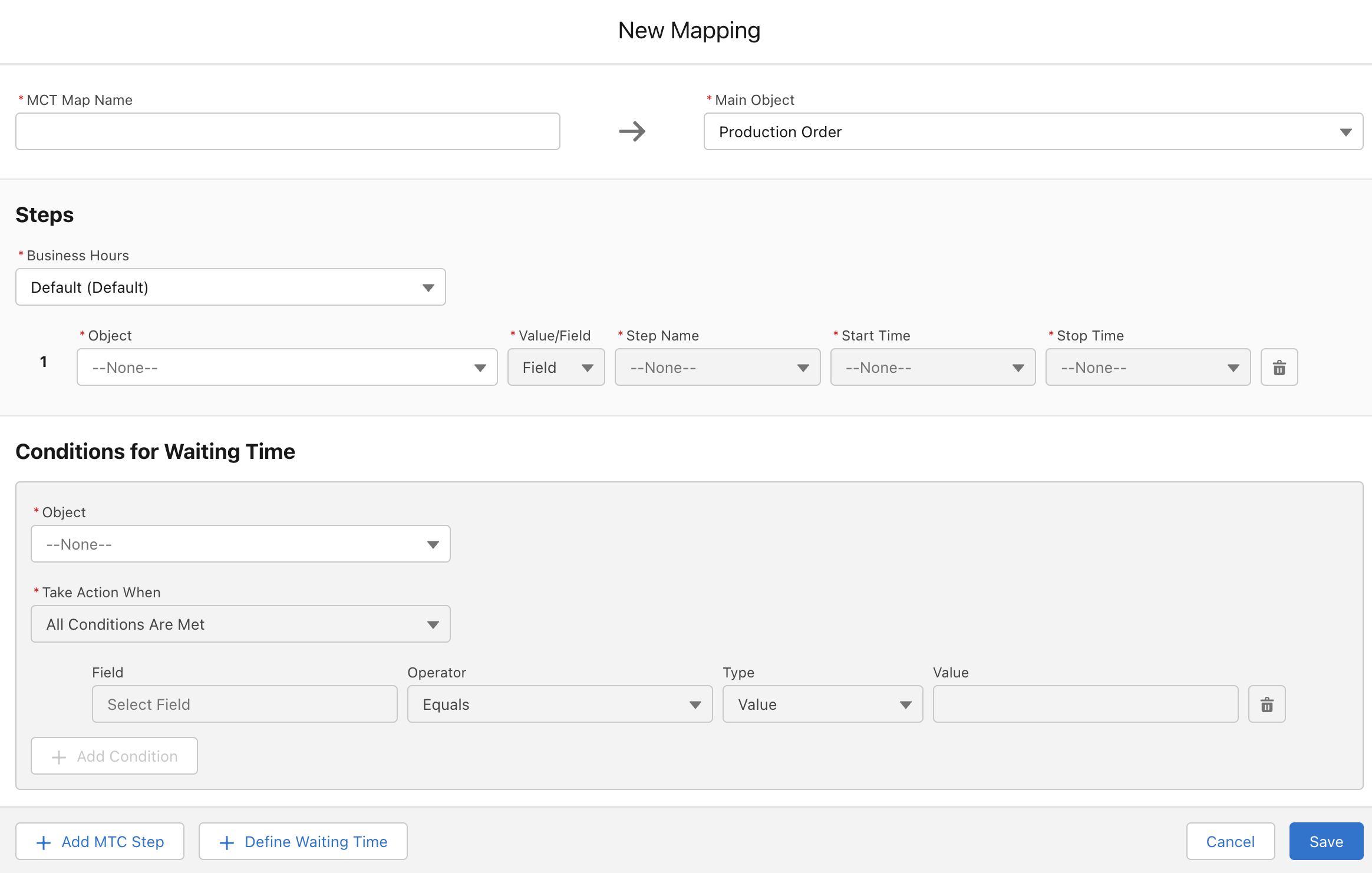The height and width of the screenshot is (873, 1372).
Task: Open Take Action When dropdown
Action: coord(240,624)
